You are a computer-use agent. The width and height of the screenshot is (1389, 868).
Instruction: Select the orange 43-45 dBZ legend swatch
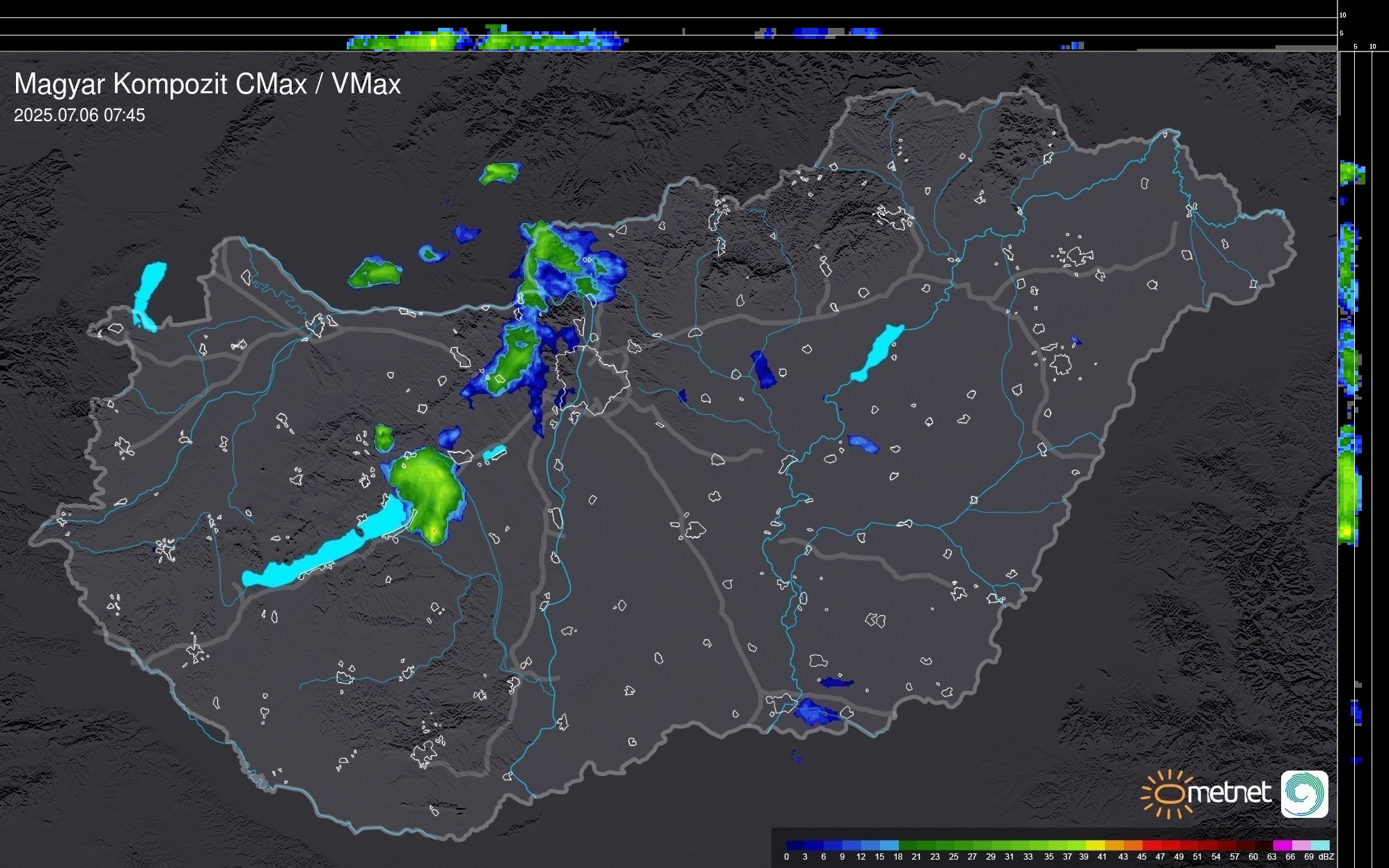(1132, 845)
